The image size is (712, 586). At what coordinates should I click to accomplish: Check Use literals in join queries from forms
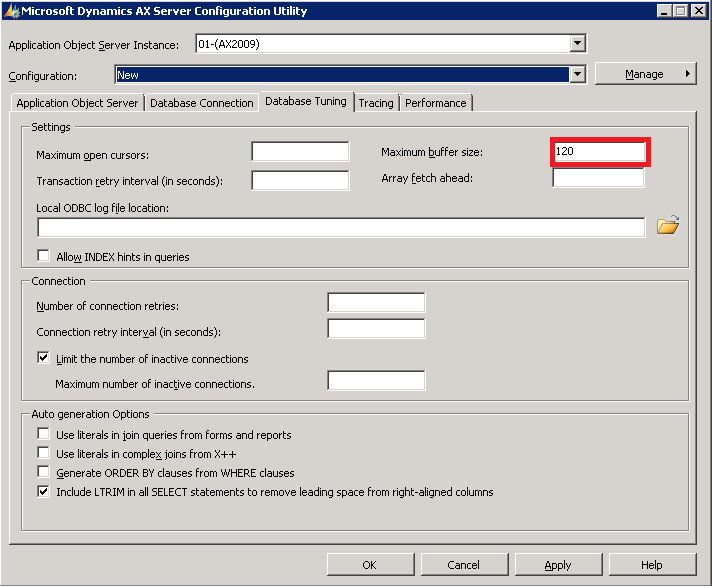44,433
